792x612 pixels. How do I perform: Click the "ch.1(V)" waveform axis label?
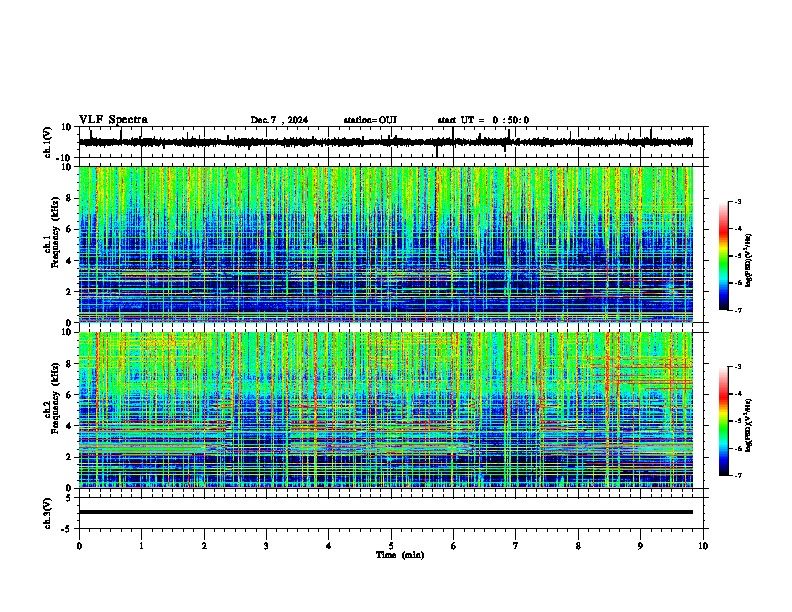pos(48,142)
